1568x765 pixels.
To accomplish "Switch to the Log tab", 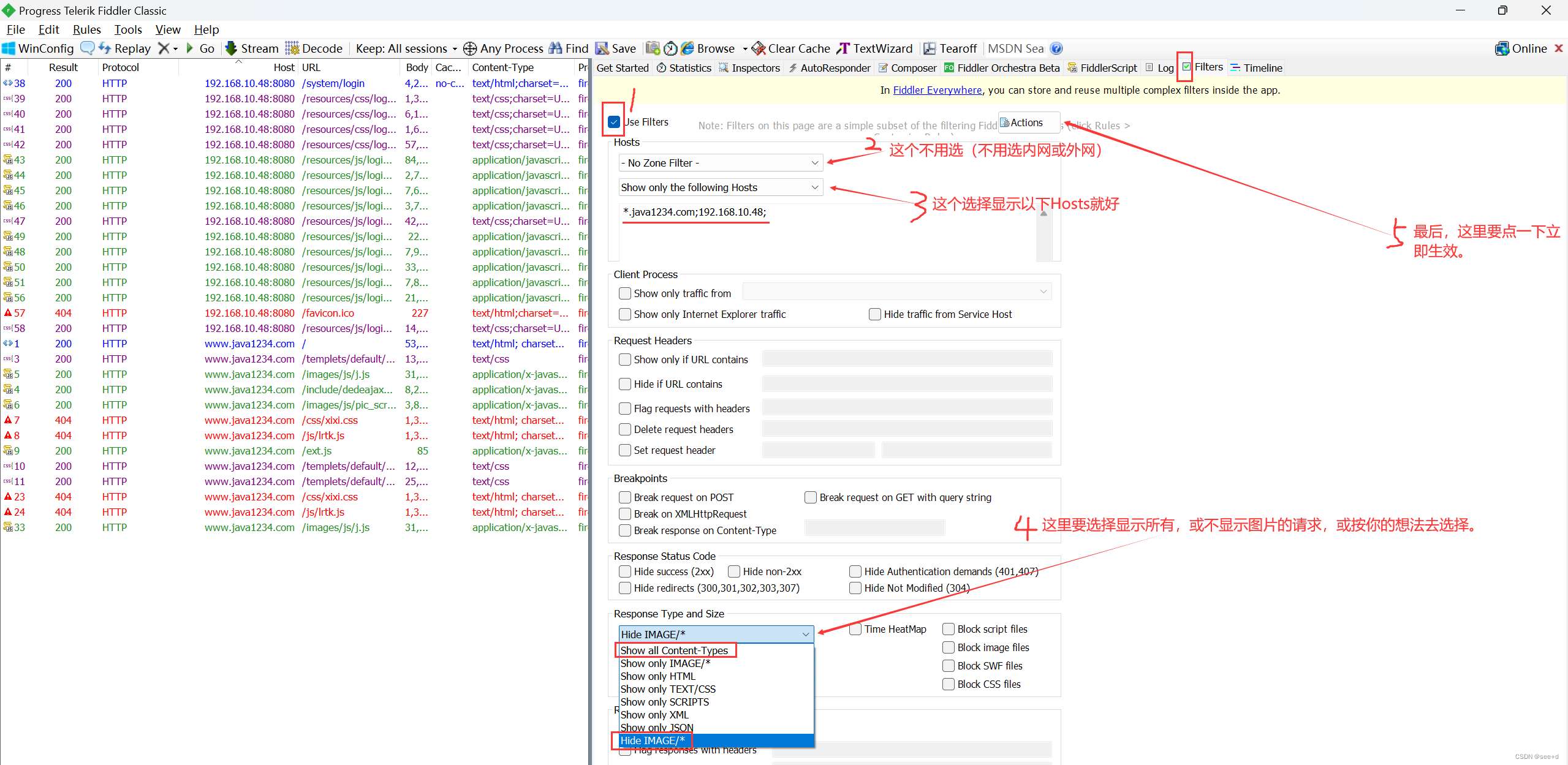I will click(1159, 68).
